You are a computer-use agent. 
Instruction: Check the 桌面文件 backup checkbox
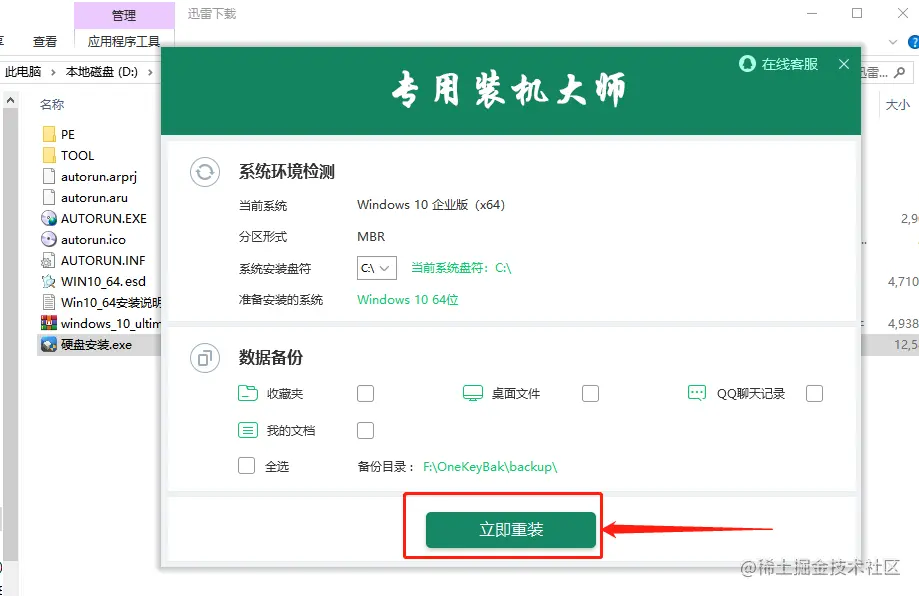pos(590,393)
